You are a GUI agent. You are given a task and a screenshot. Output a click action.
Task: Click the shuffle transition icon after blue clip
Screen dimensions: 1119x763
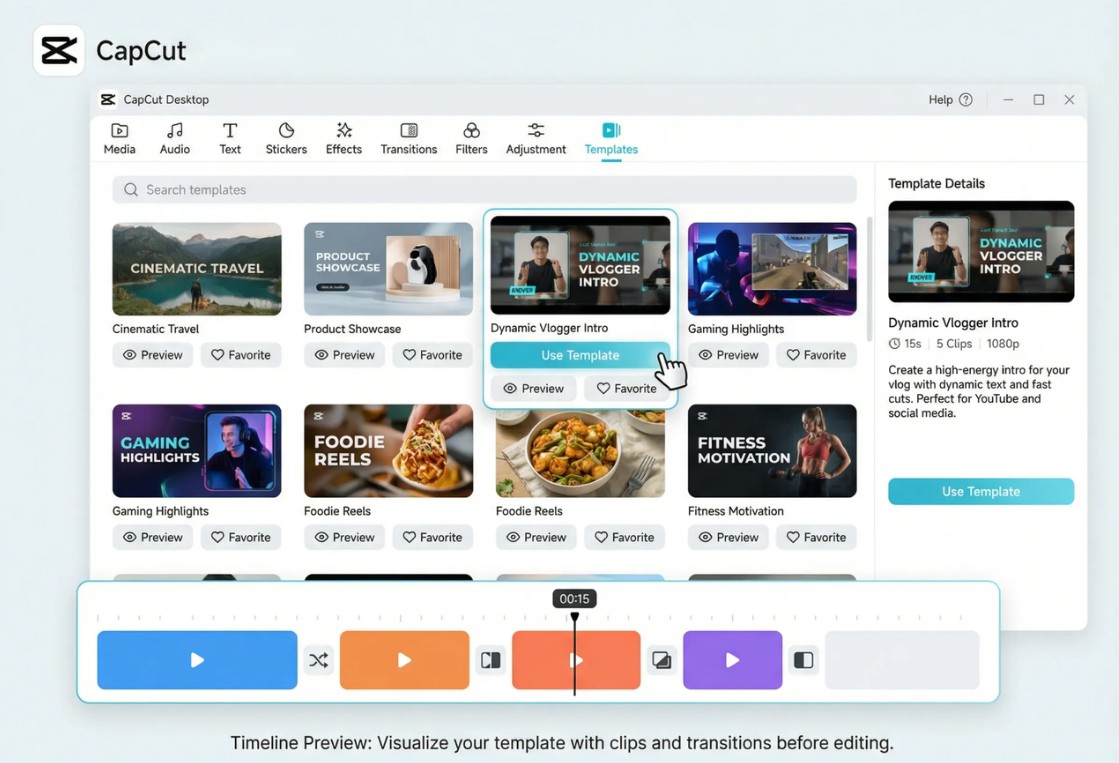click(x=318, y=660)
